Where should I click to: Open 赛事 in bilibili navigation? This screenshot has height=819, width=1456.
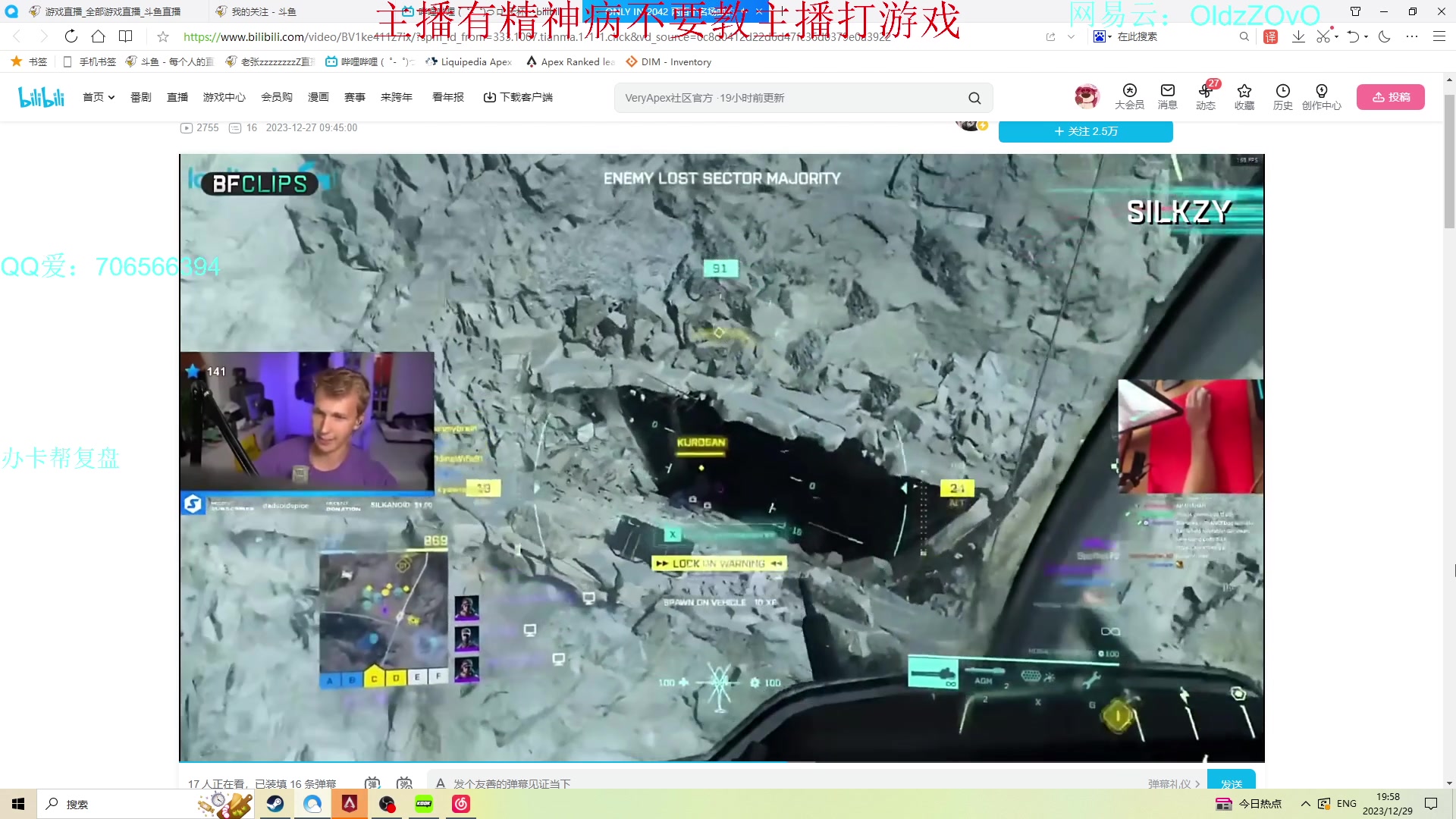tap(355, 97)
